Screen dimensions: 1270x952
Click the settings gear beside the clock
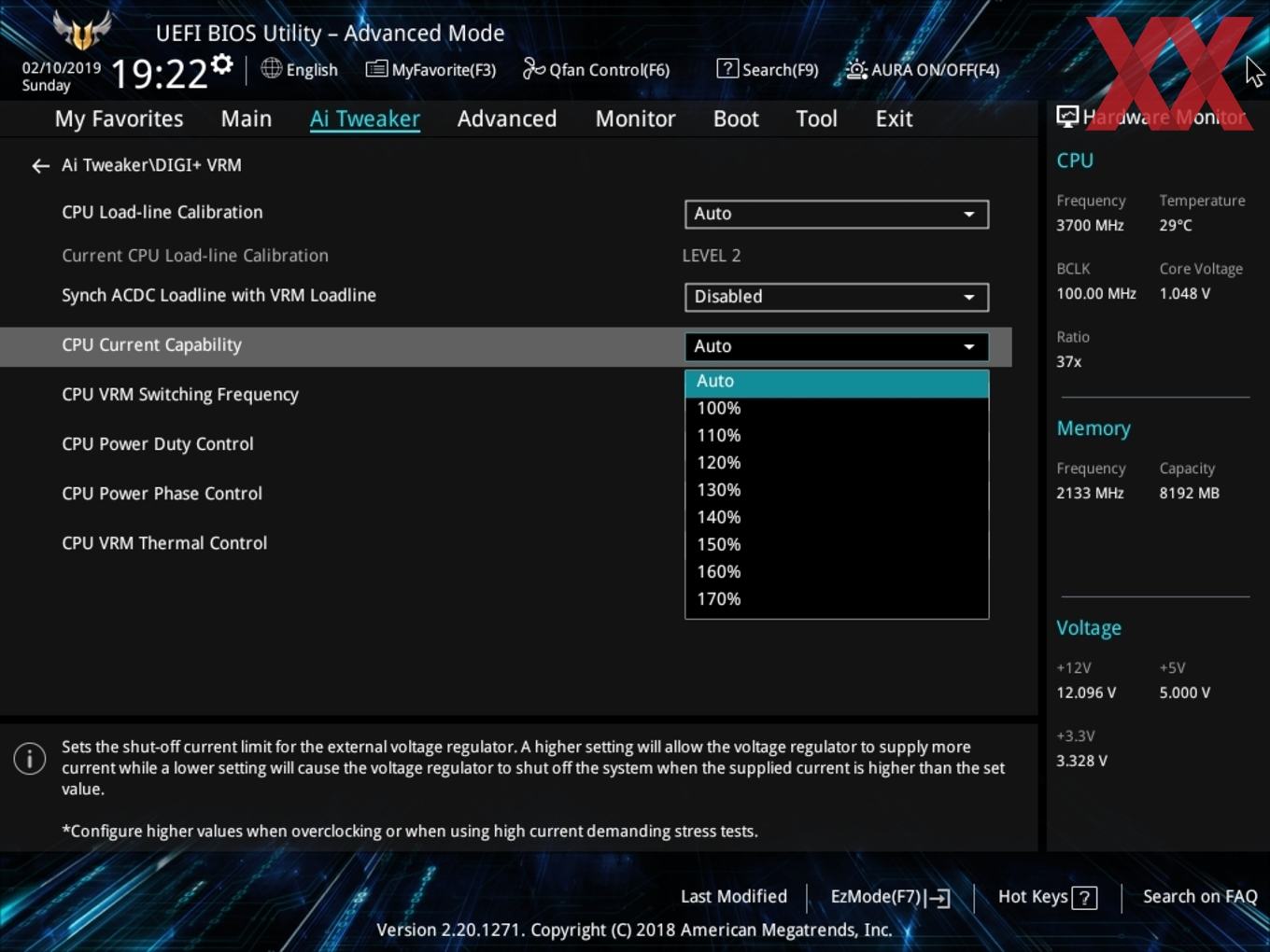[222, 64]
